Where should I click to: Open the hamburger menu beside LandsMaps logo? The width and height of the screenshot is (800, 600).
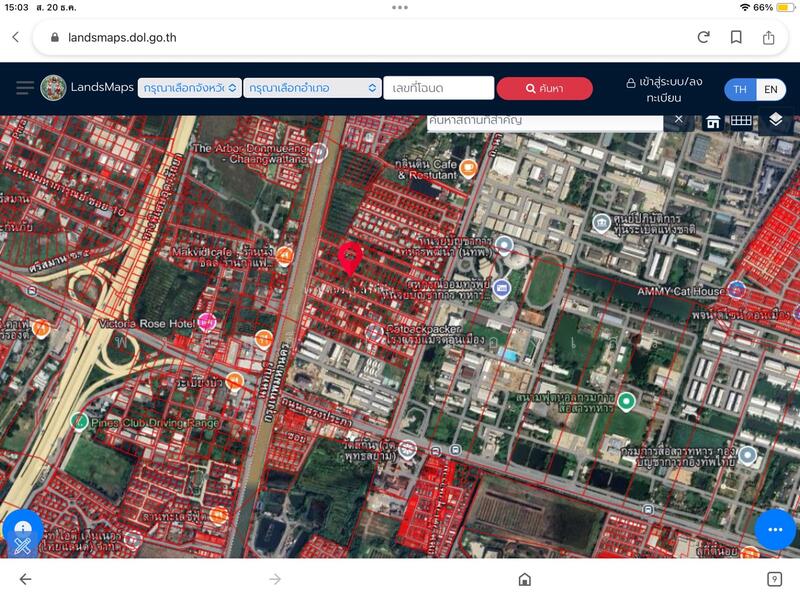pyautogui.click(x=25, y=88)
